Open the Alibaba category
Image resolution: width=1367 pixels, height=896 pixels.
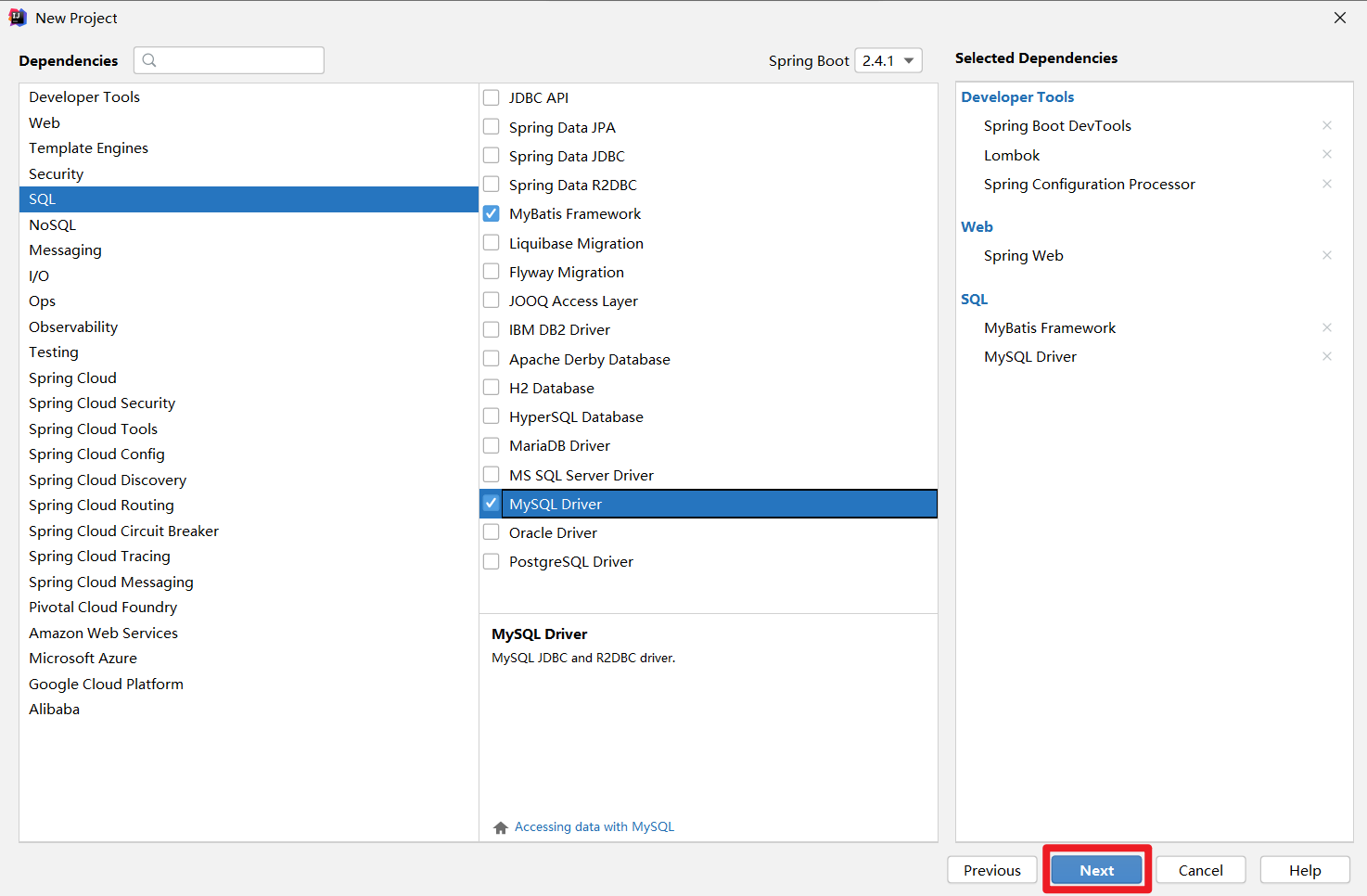pyautogui.click(x=249, y=709)
